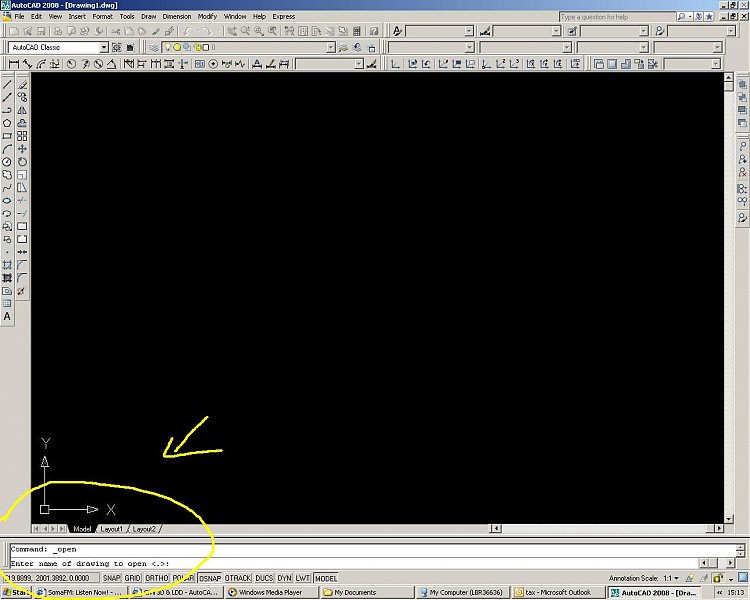The height and width of the screenshot is (600, 750).
Task: Toggle MODEL space button
Action: tap(326, 578)
